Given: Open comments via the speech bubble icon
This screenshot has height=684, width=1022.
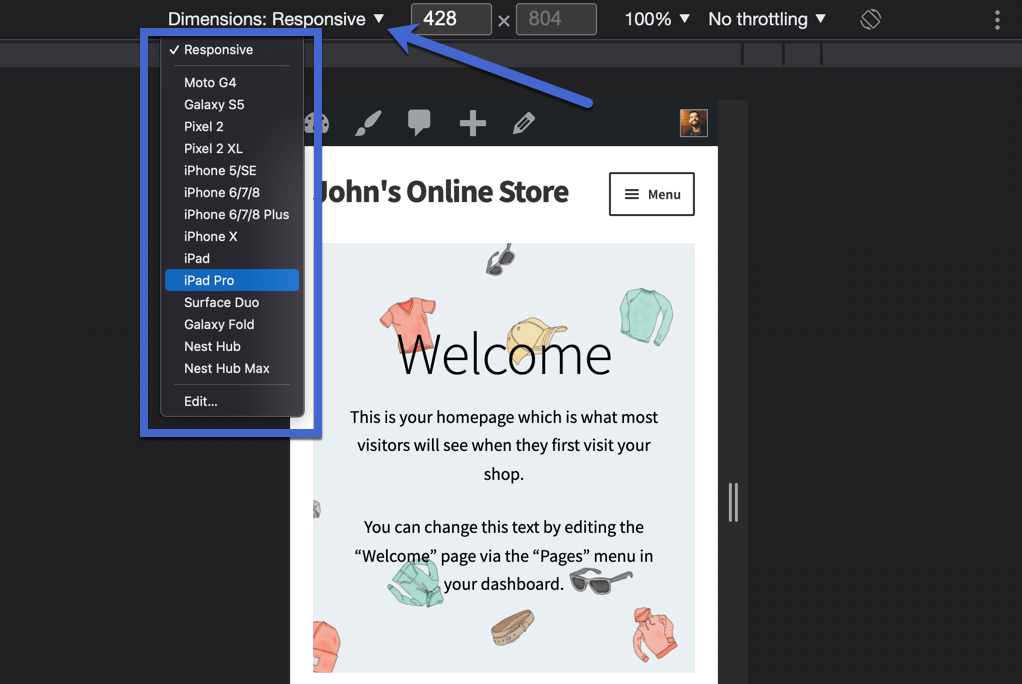Looking at the screenshot, I should [x=419, y=123].
